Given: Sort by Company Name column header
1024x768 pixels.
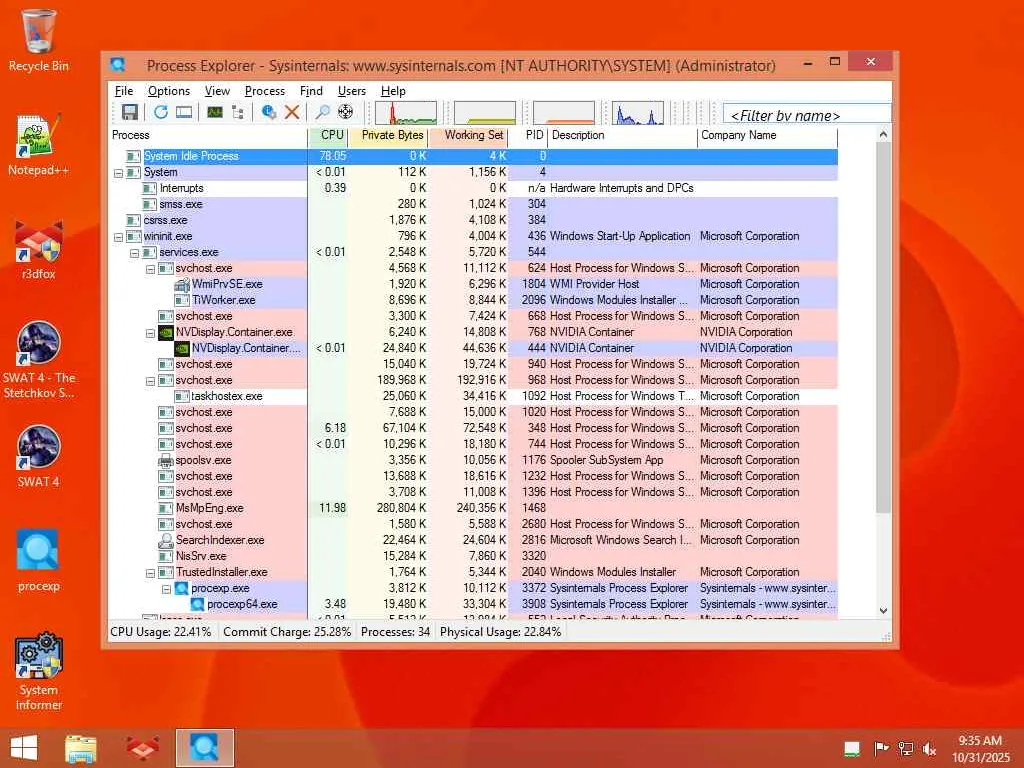Looking at the screenshot, I should (x=767, y=135).
